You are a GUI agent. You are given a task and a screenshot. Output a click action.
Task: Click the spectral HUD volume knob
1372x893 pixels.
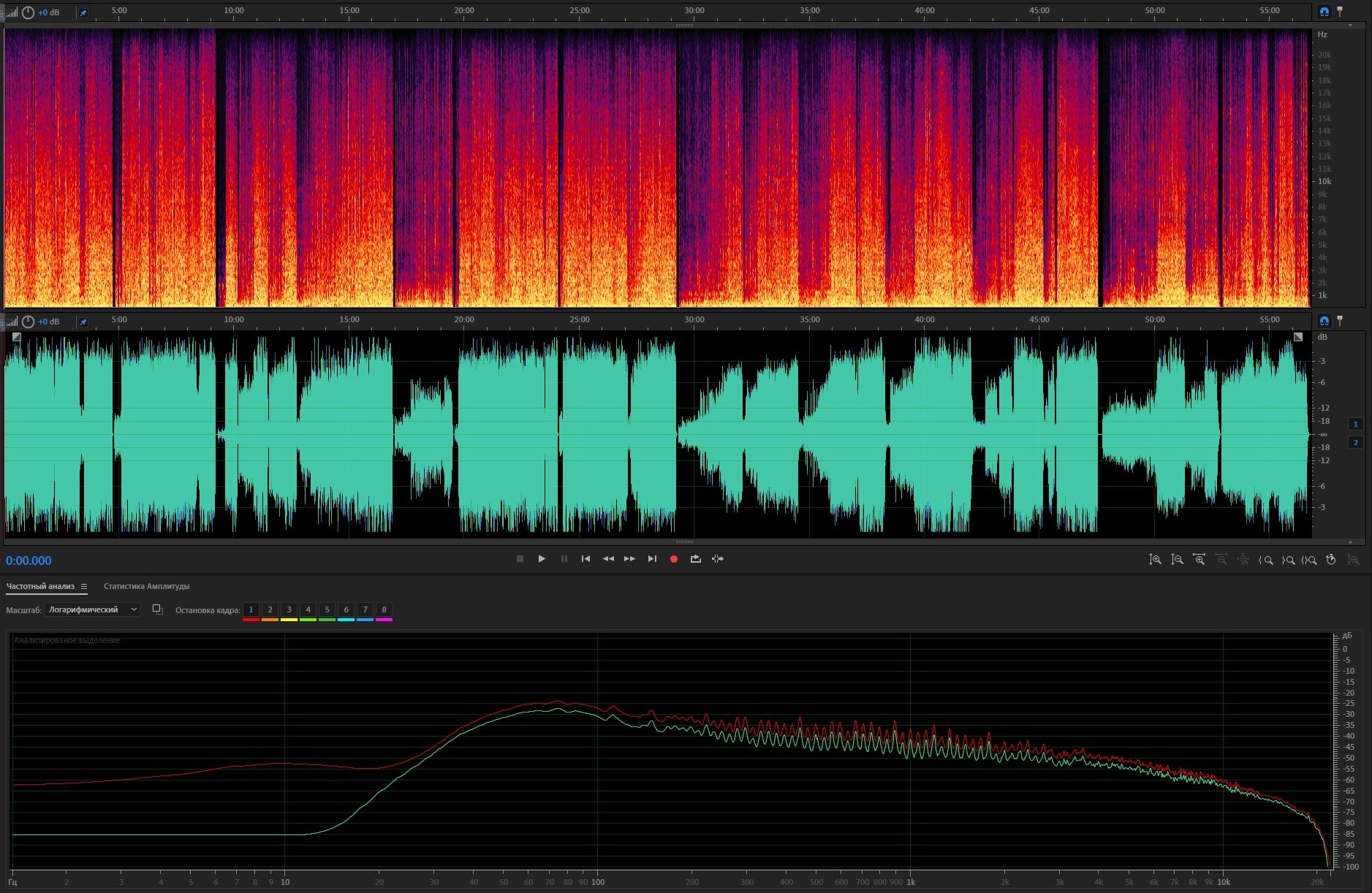click(28, 12)
